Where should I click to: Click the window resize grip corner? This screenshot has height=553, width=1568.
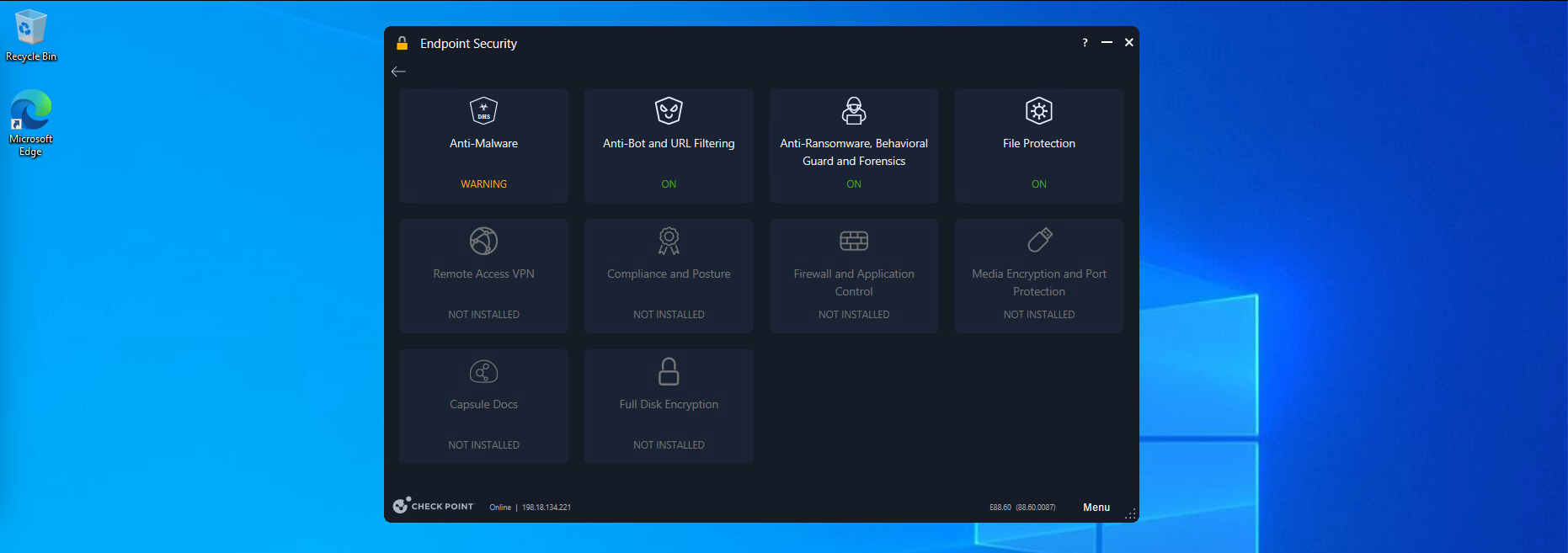pos(1131,514)
